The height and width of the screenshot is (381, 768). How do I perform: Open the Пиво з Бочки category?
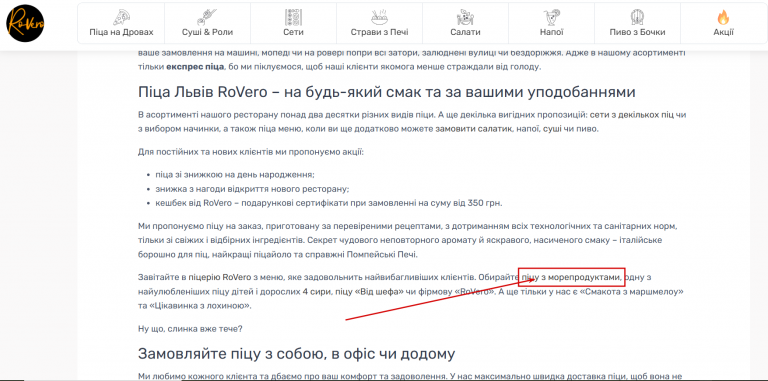637,24
